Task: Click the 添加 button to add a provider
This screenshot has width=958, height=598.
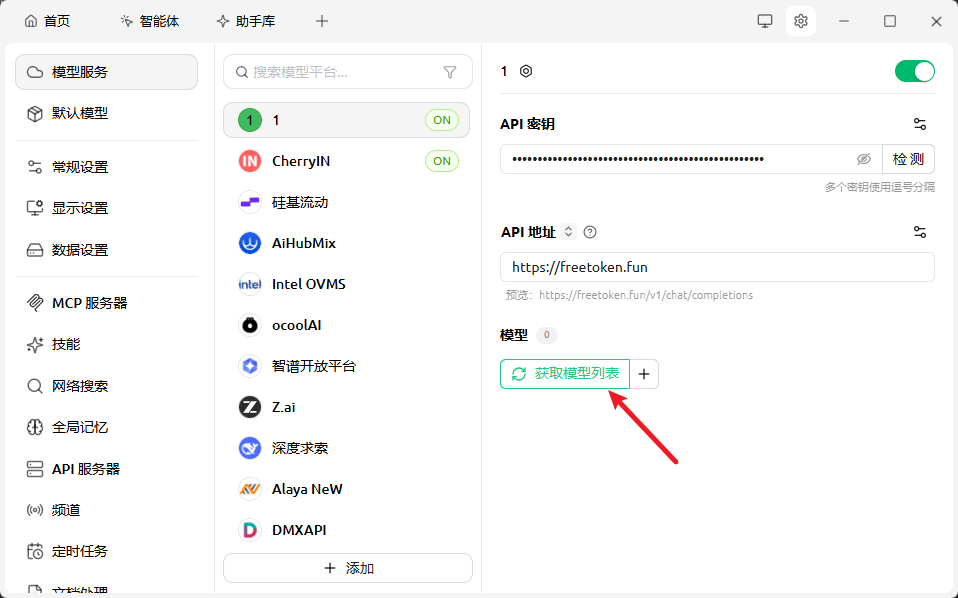Action: pyautogui.click(x=348, y=568)
